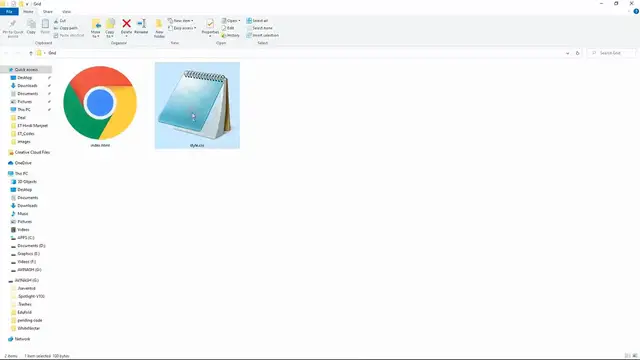Open Creative Cloud Files in sidebar
Viewport: 640px width, 360px height.
(x=32, y=152)
